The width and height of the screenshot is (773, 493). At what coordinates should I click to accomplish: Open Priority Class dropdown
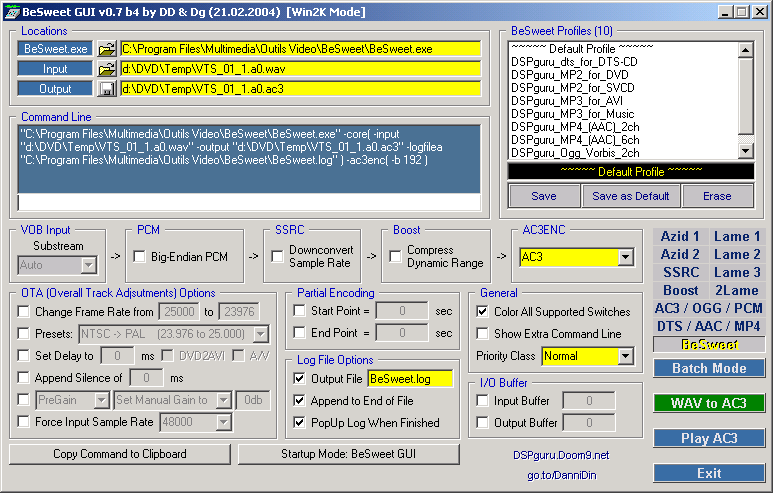tap(626, 356)
